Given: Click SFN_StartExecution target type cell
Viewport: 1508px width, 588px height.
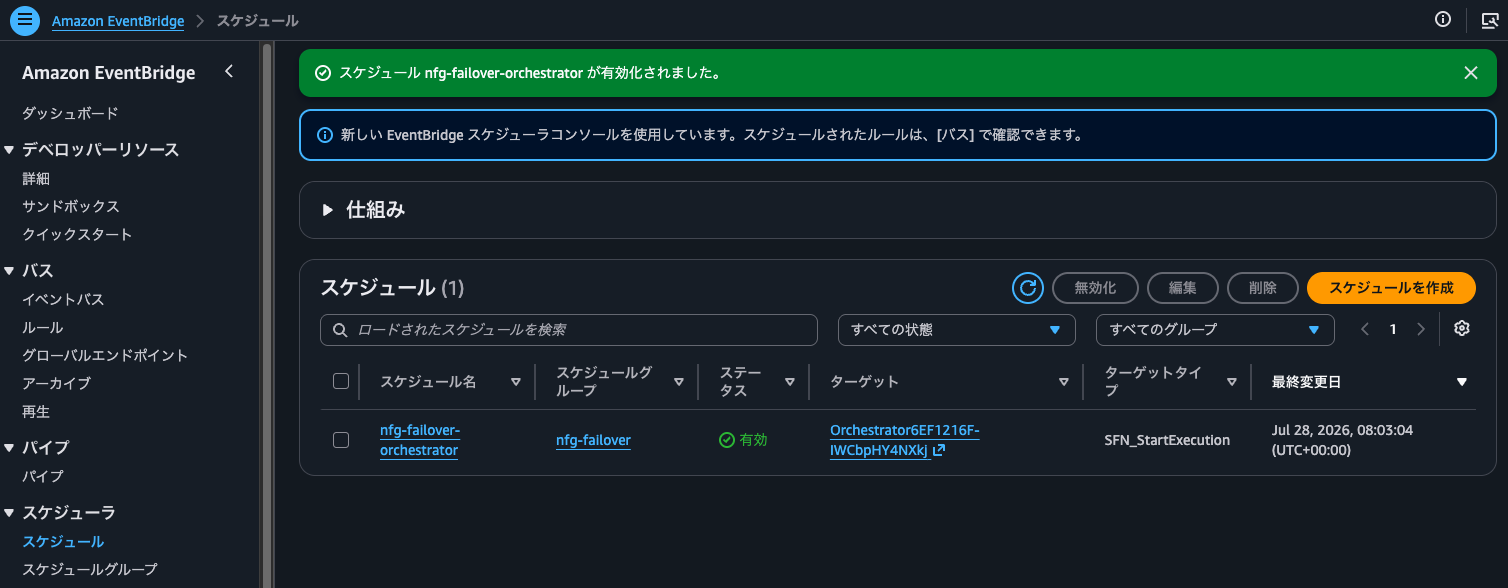Looking at the screenshot, I should coord(1167,440).
